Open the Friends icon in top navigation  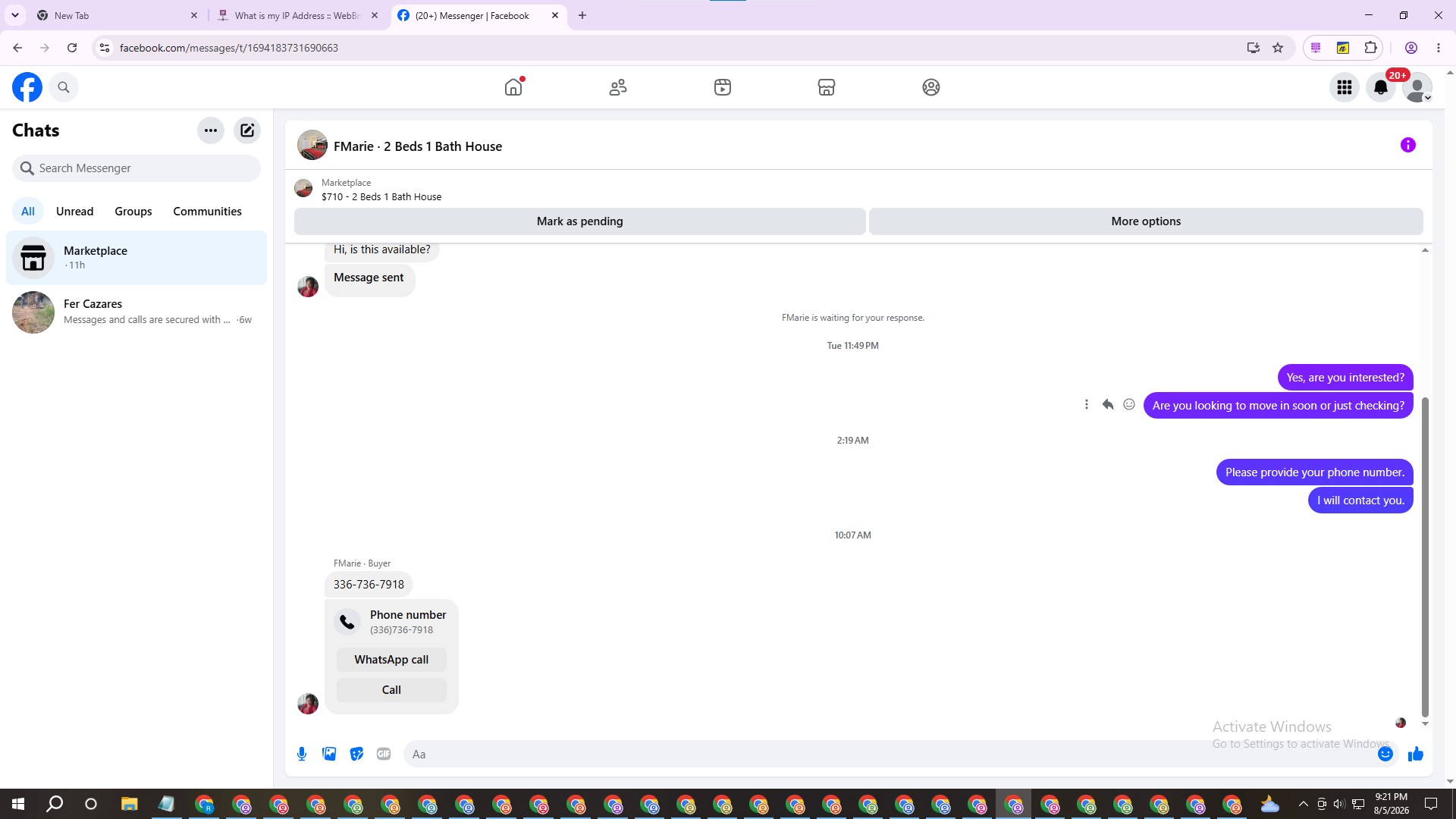[618, 87]
